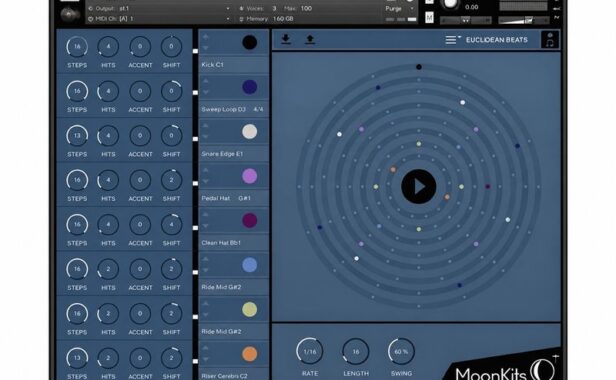Toggle the white square beside yellow Ride Mid row

point(195,317)
